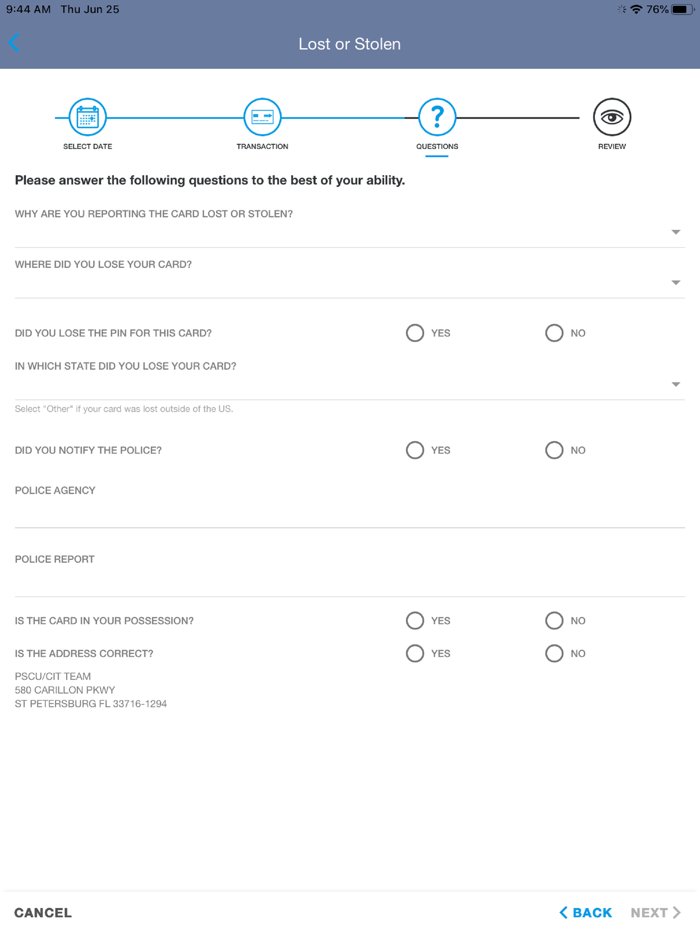Click the QUESTIONS step label
This screenshot has width=700, height=934.
437,145
